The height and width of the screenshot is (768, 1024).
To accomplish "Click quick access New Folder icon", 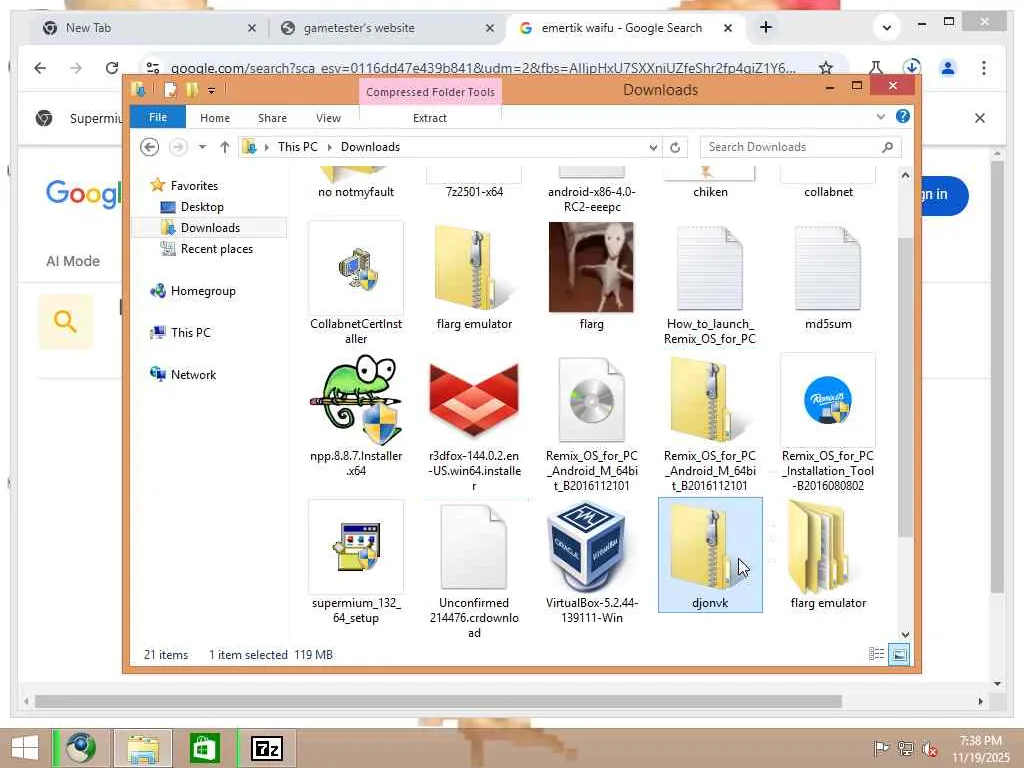I will pyautogui.click(x=192, y=90).
